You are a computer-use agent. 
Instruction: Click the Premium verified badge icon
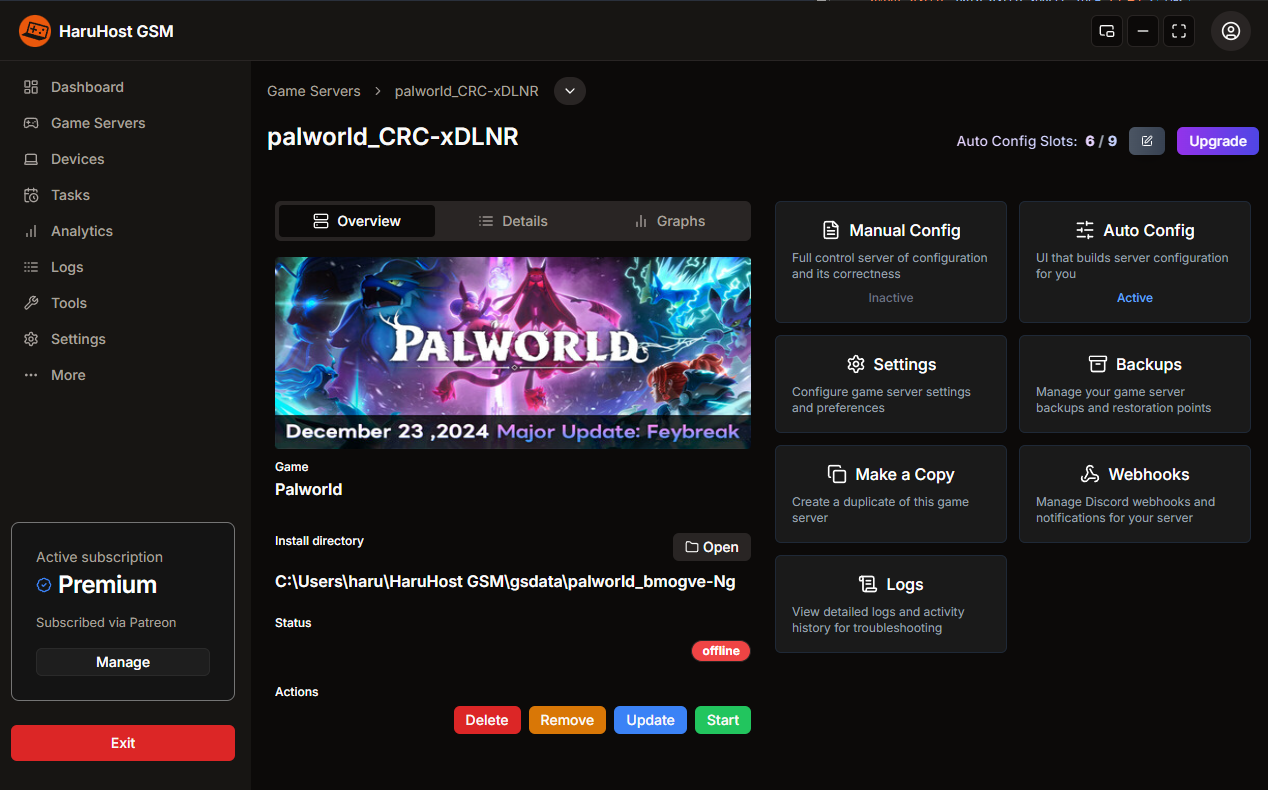44,585
